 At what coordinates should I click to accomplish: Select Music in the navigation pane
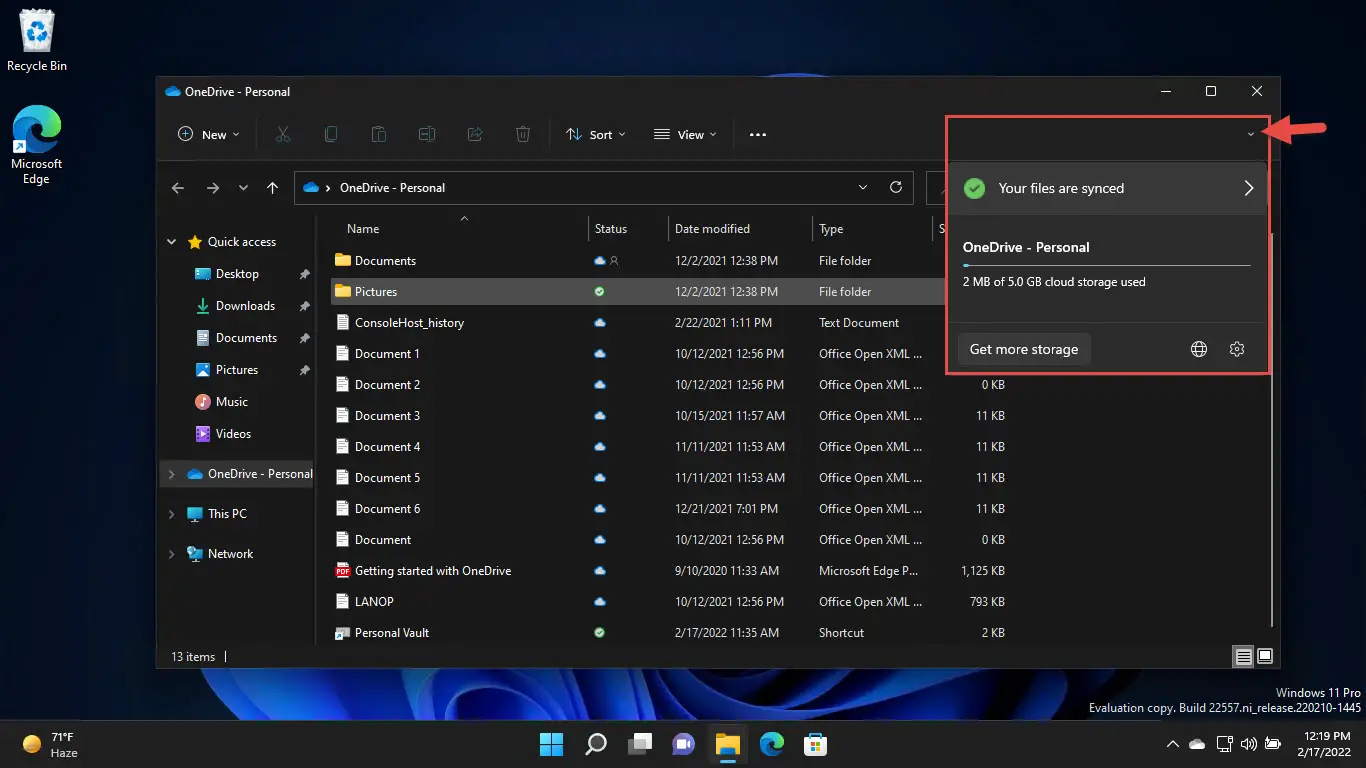[x=231, y=402]
